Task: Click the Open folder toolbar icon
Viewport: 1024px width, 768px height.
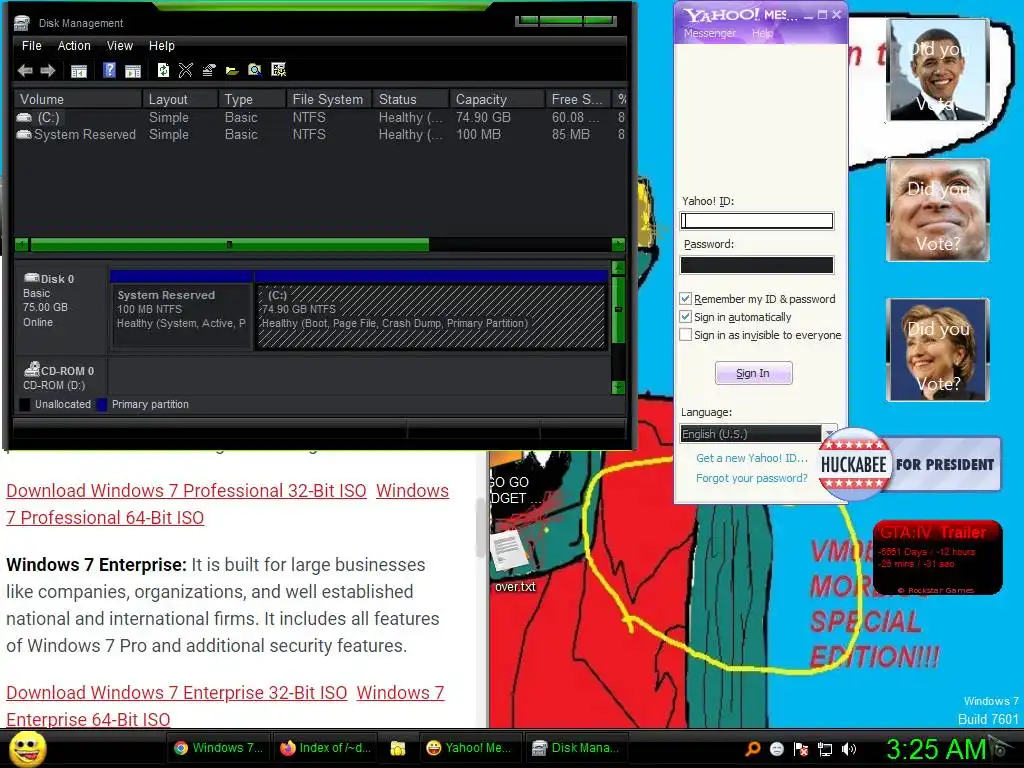Action: click(x=232, y=71)
